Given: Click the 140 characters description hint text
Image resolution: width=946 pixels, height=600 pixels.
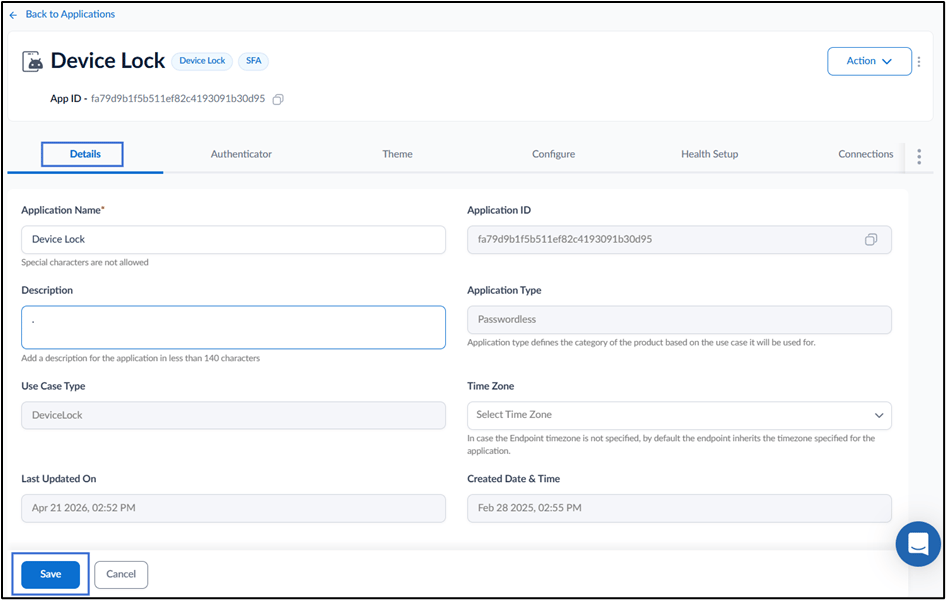Looking at the screenshot, I should click(141, 358).
